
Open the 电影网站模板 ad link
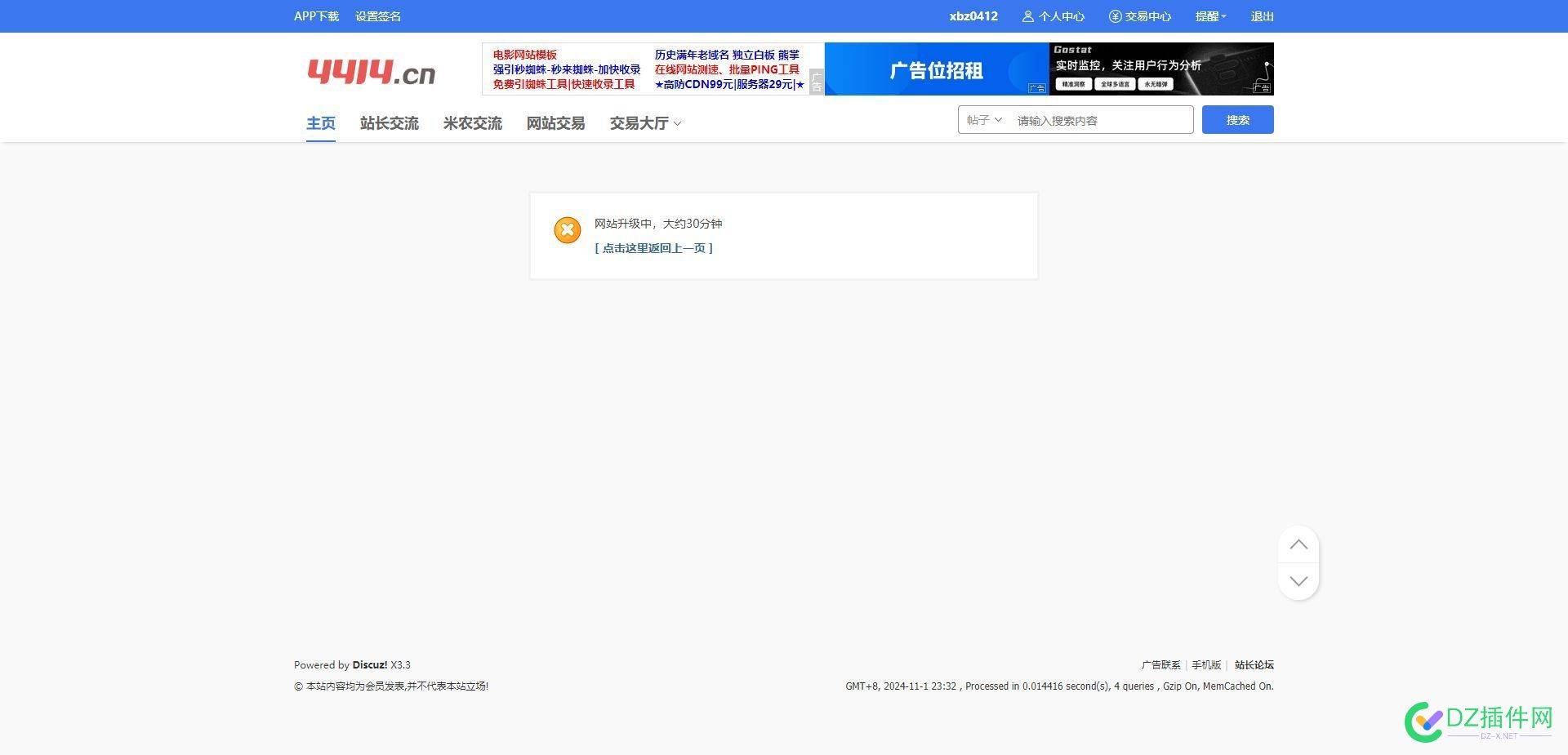click(x=524, y=55)
